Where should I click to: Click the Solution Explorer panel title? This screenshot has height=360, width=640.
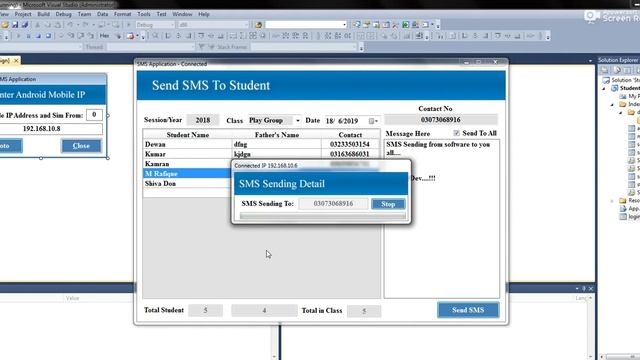[x=618, y=60]
